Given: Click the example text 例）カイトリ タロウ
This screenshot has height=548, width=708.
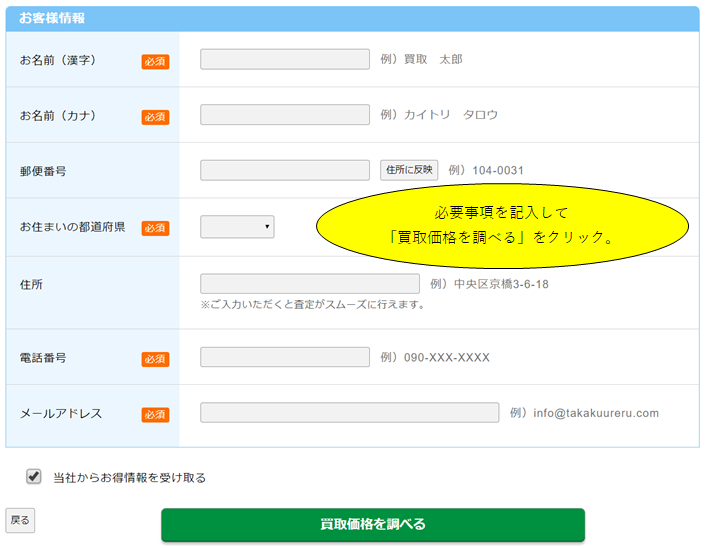Looking at the screenshot, I should [439, 115].
